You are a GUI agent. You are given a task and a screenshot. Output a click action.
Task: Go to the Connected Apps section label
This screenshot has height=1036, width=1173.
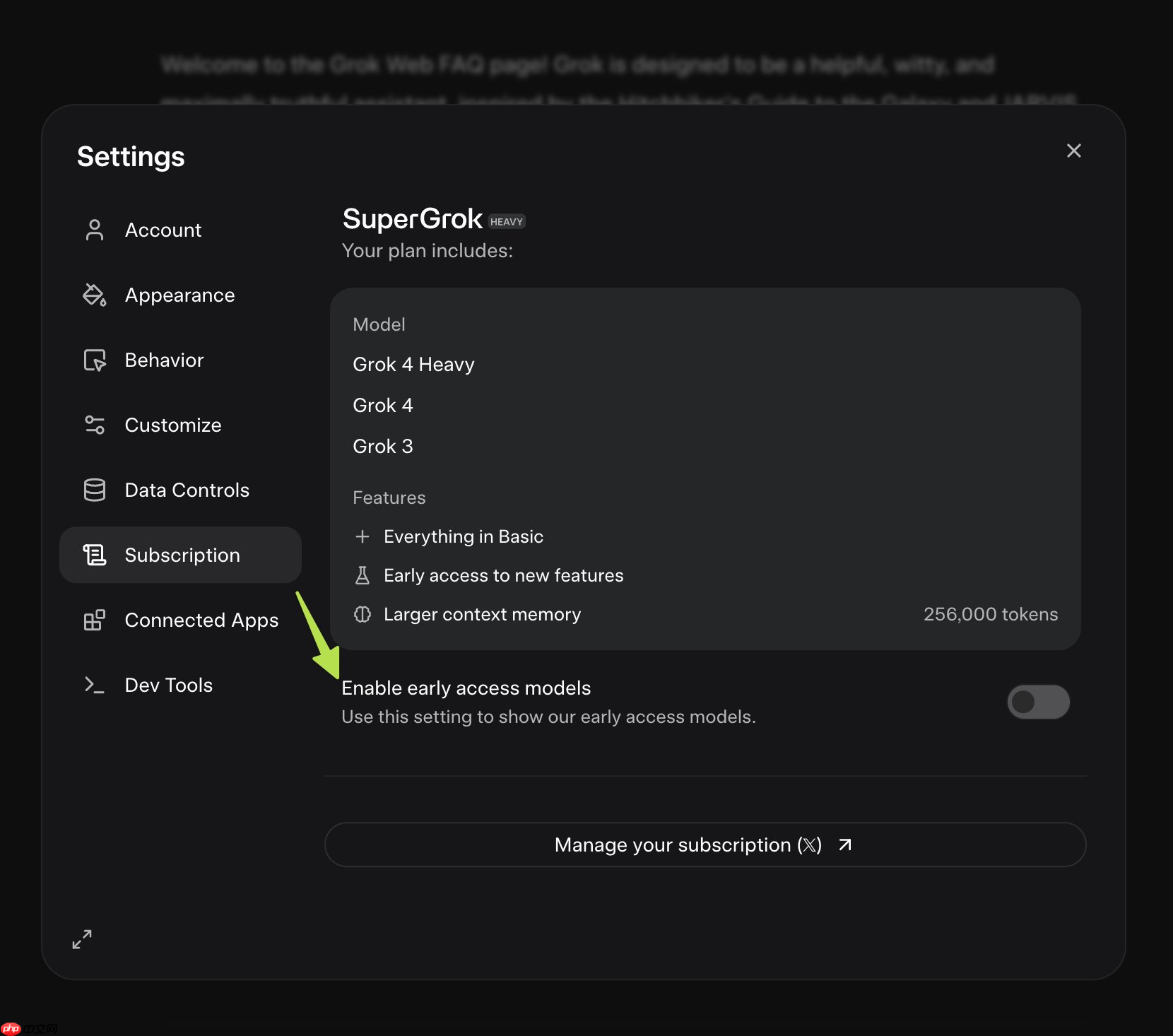click(x=201, y=620)
